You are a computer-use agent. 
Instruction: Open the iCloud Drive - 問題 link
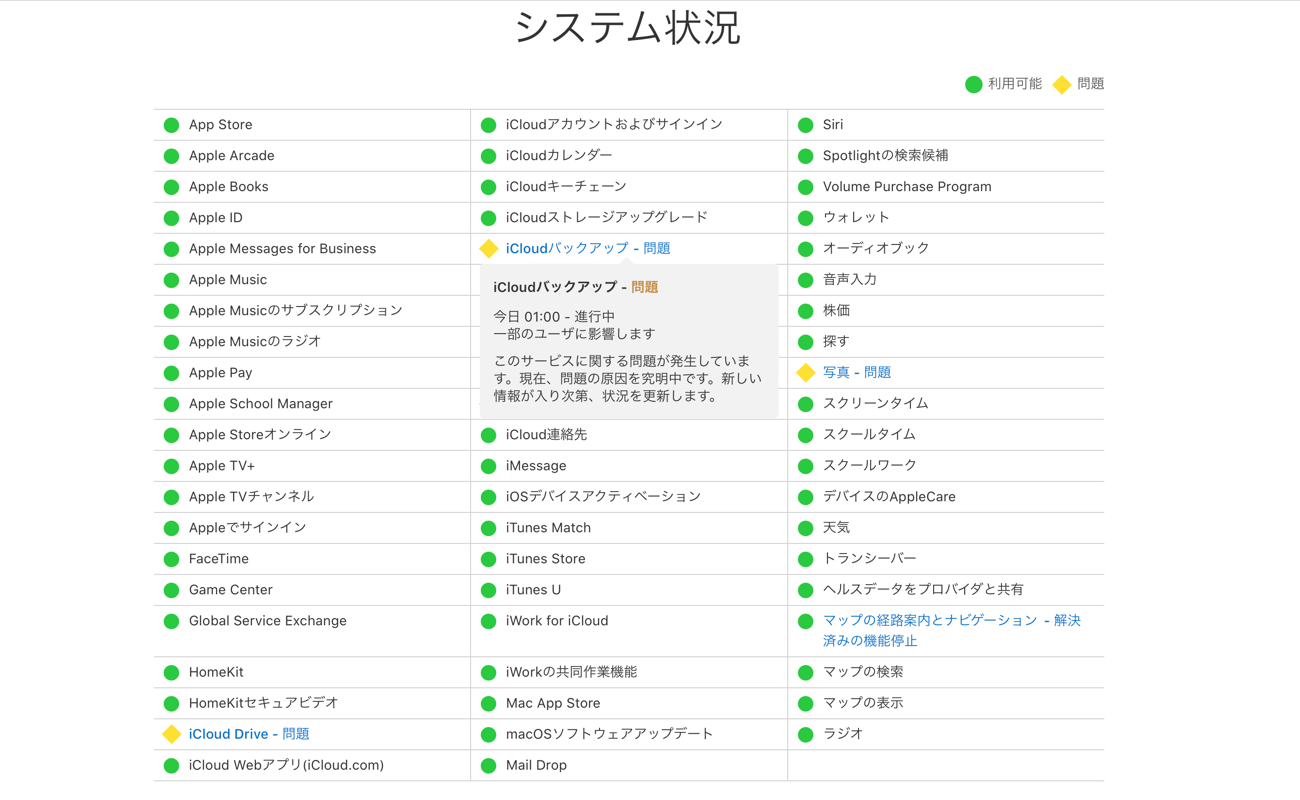tap(249, 734)
